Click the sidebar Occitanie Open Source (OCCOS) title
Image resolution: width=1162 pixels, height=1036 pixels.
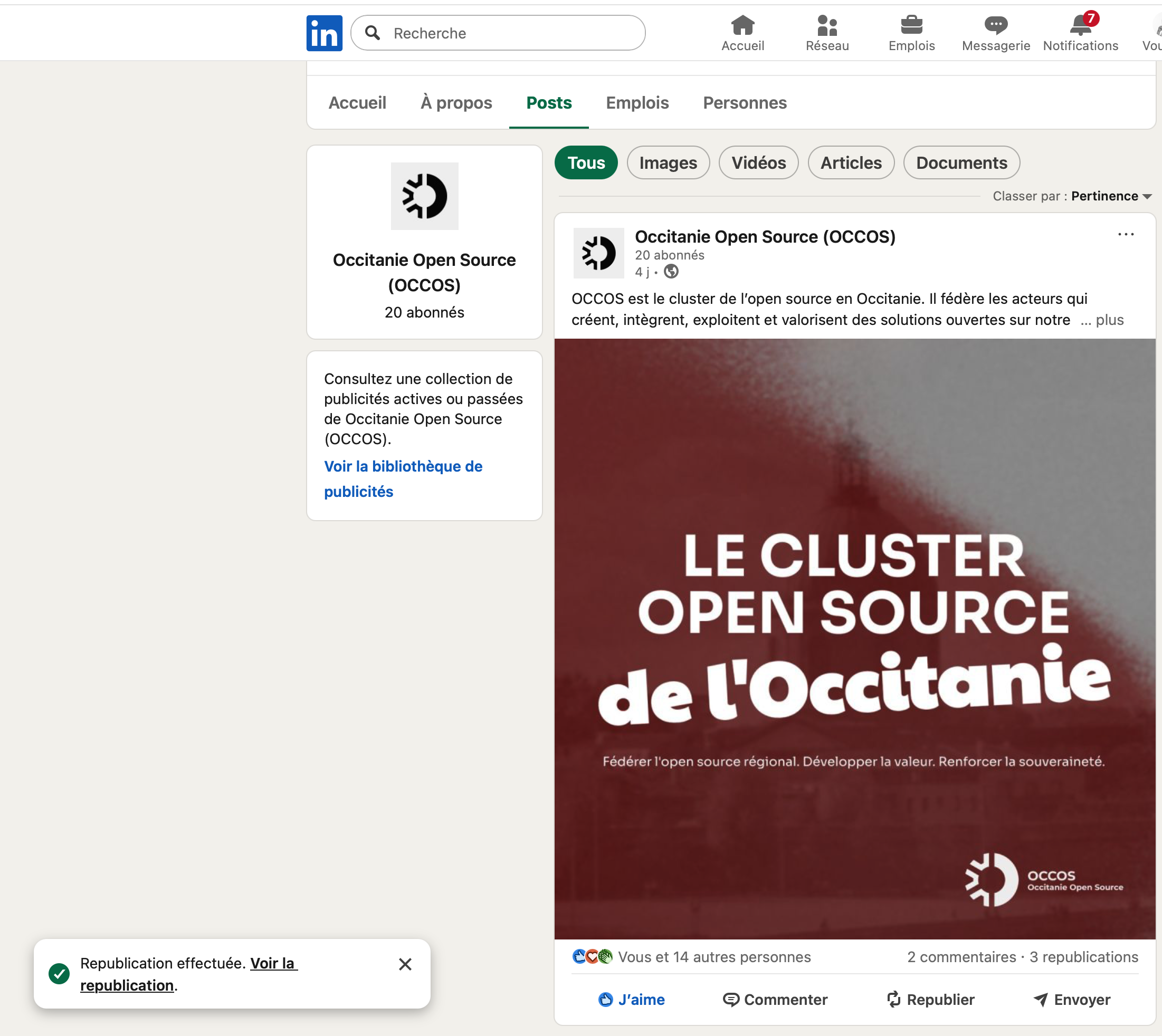click(x=425, y=272)
